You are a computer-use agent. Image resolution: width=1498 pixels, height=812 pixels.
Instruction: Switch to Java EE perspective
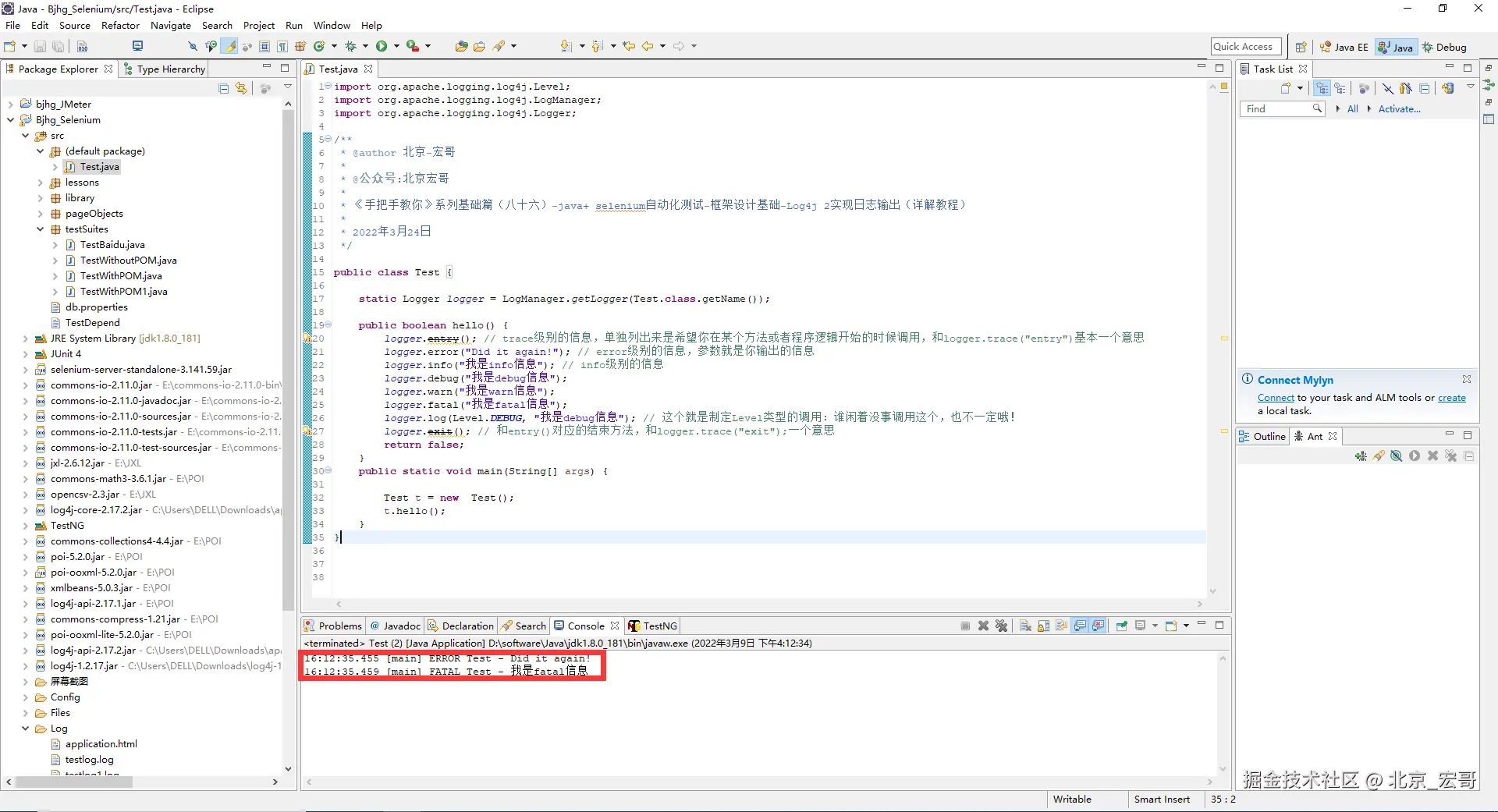click(1344, 48)
